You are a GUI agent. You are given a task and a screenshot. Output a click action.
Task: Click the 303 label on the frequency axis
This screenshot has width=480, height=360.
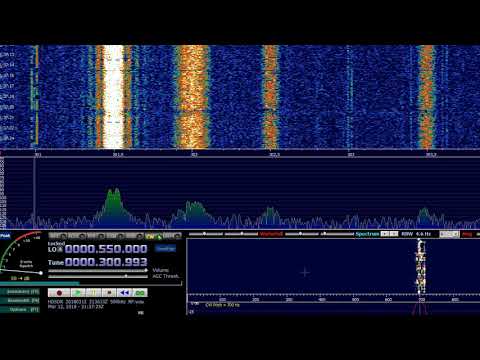pos(351,154)
